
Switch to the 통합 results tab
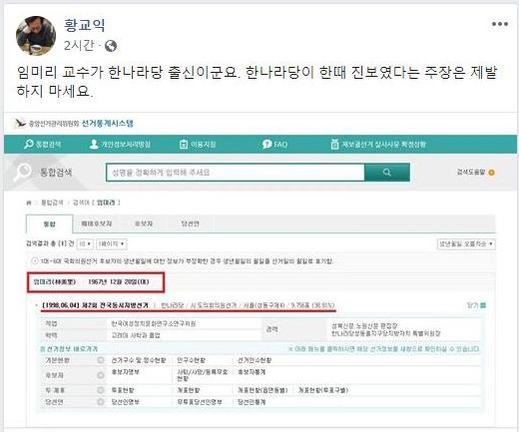tap(49, 224)
